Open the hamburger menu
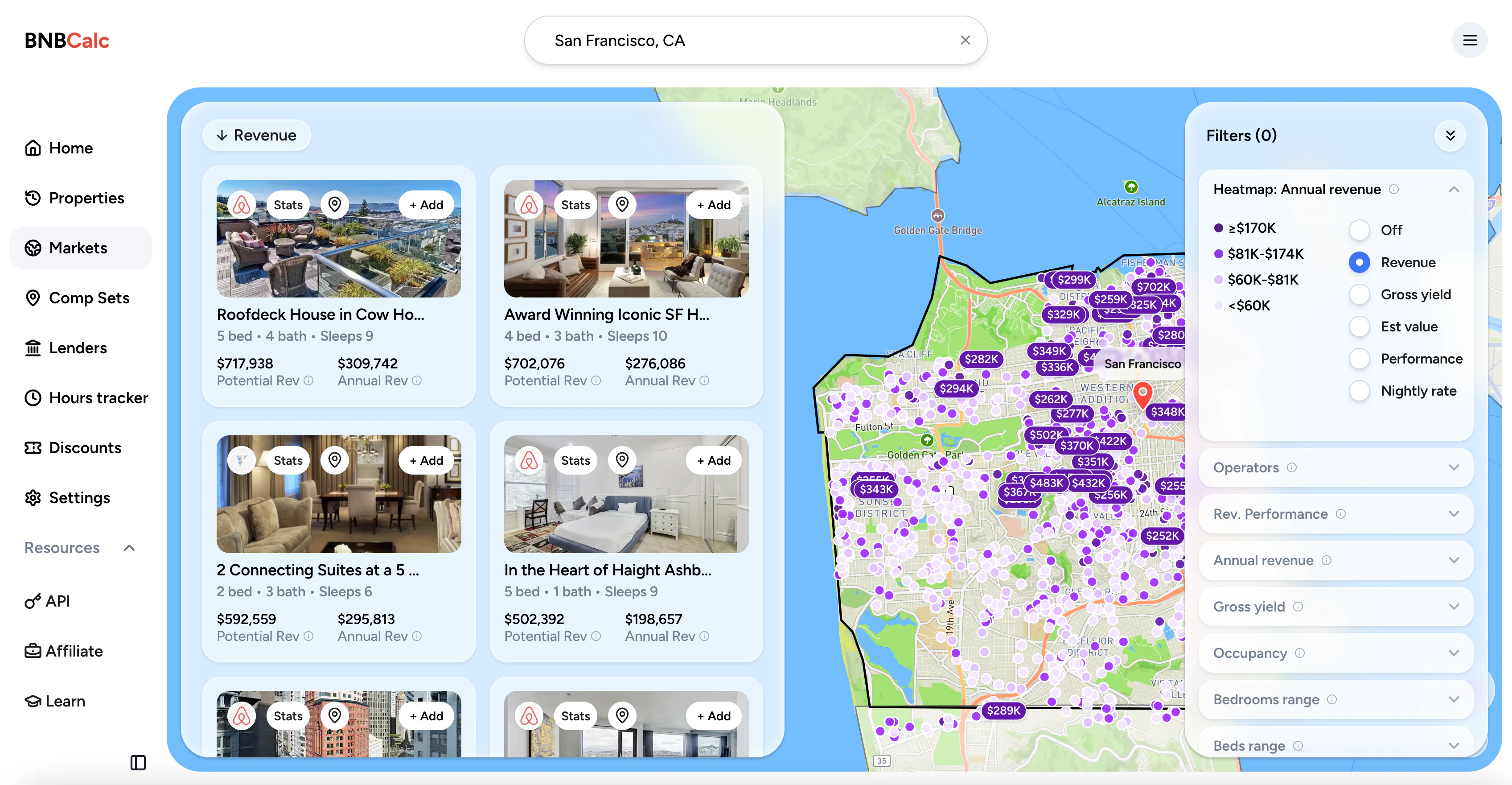The height and width of the screenshot is (785, 1512). tap(1469, 41)
